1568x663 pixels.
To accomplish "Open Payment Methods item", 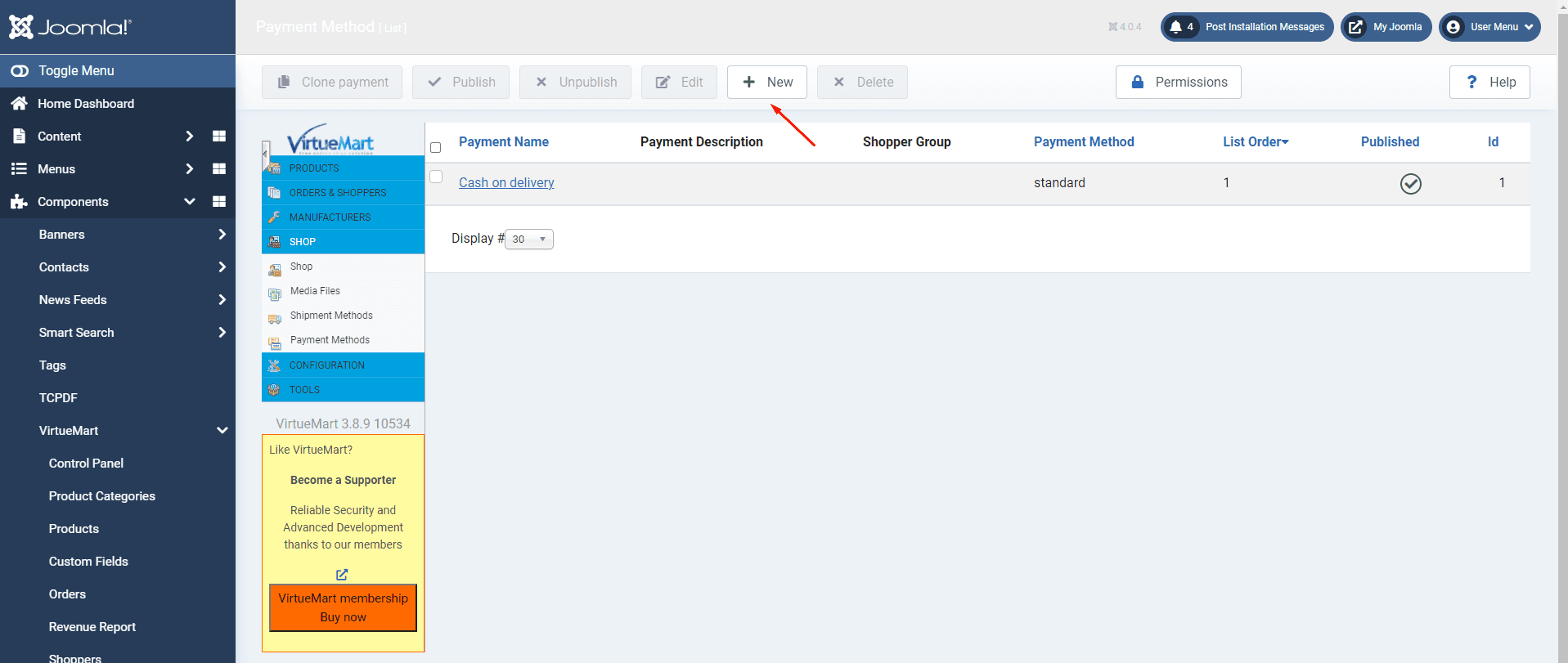I will [x=330, y=340].
